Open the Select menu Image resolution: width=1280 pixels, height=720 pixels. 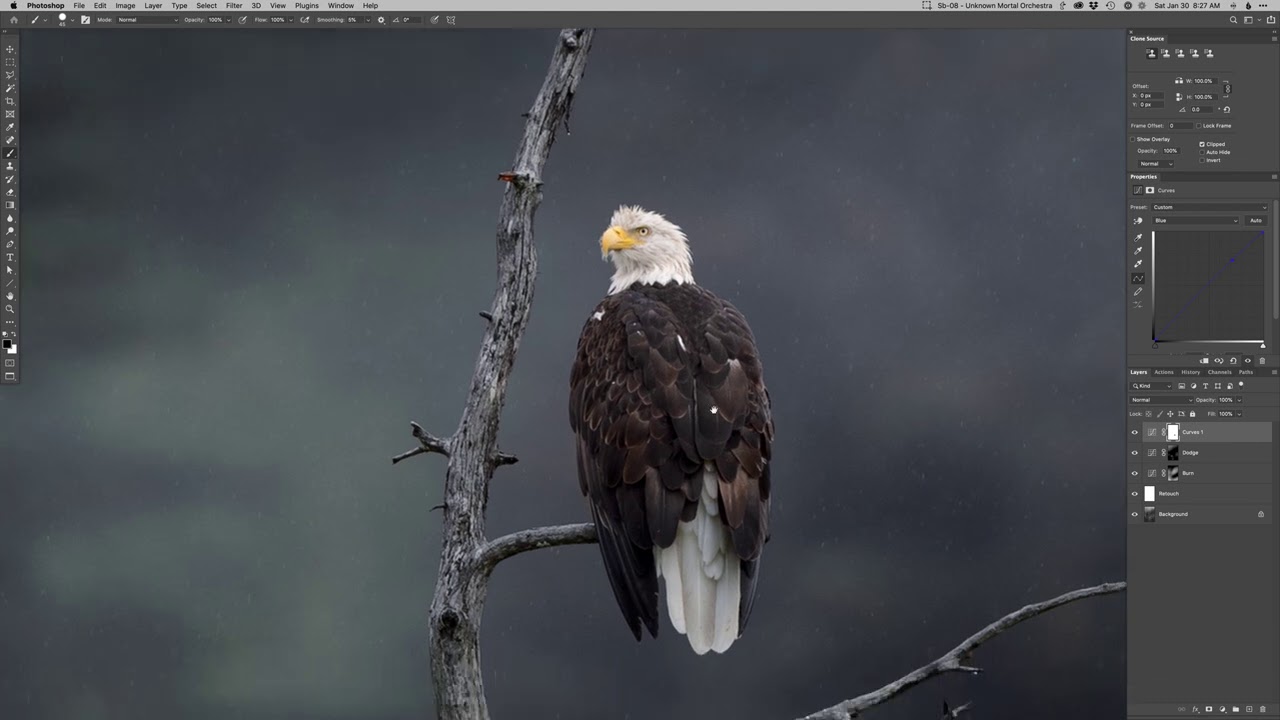(x=207, y=6)
